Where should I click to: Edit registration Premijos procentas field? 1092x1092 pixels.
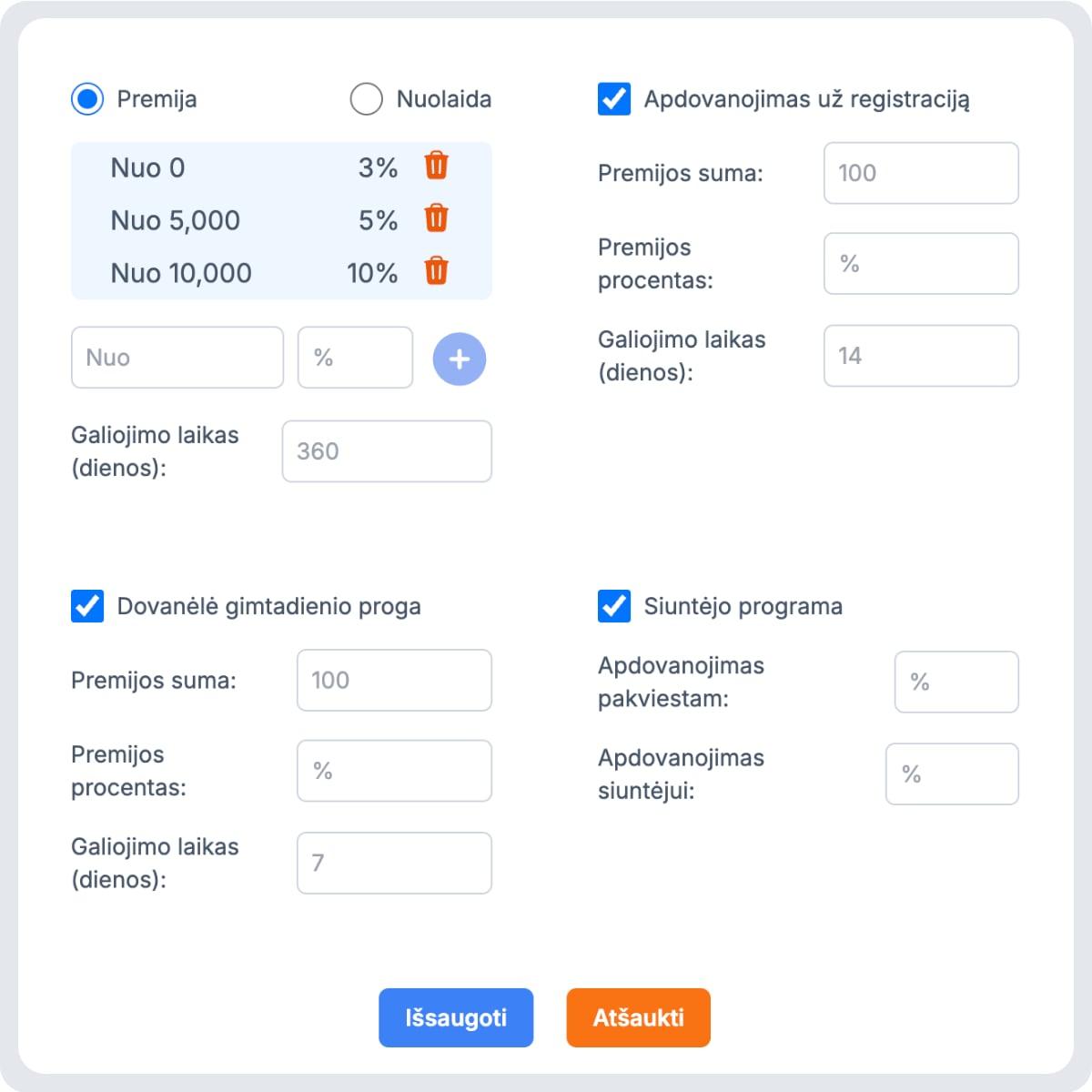921,264
